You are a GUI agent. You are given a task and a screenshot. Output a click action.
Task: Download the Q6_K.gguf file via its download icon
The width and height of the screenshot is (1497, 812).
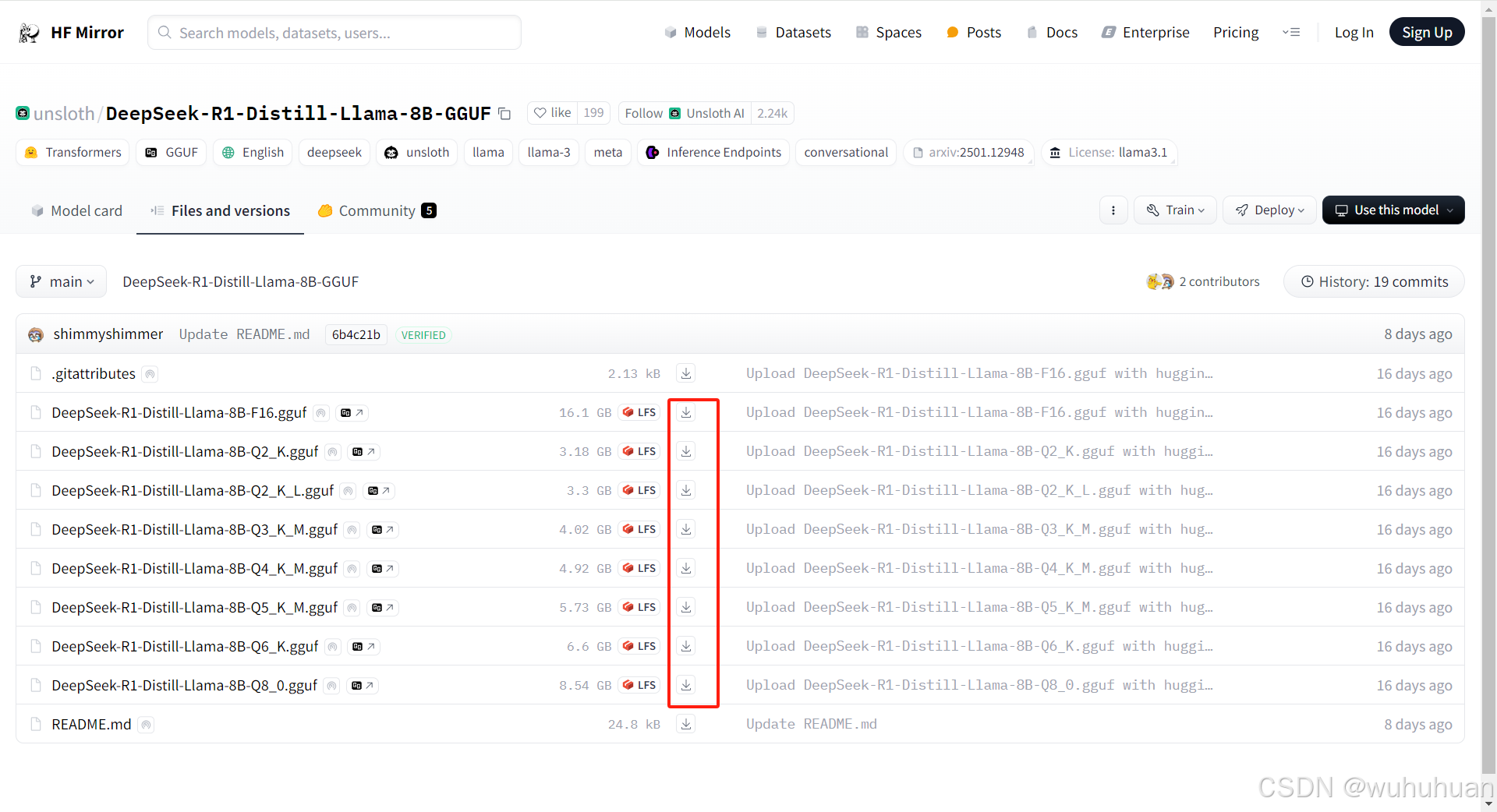pyautogui.click(x=686, y=646)
